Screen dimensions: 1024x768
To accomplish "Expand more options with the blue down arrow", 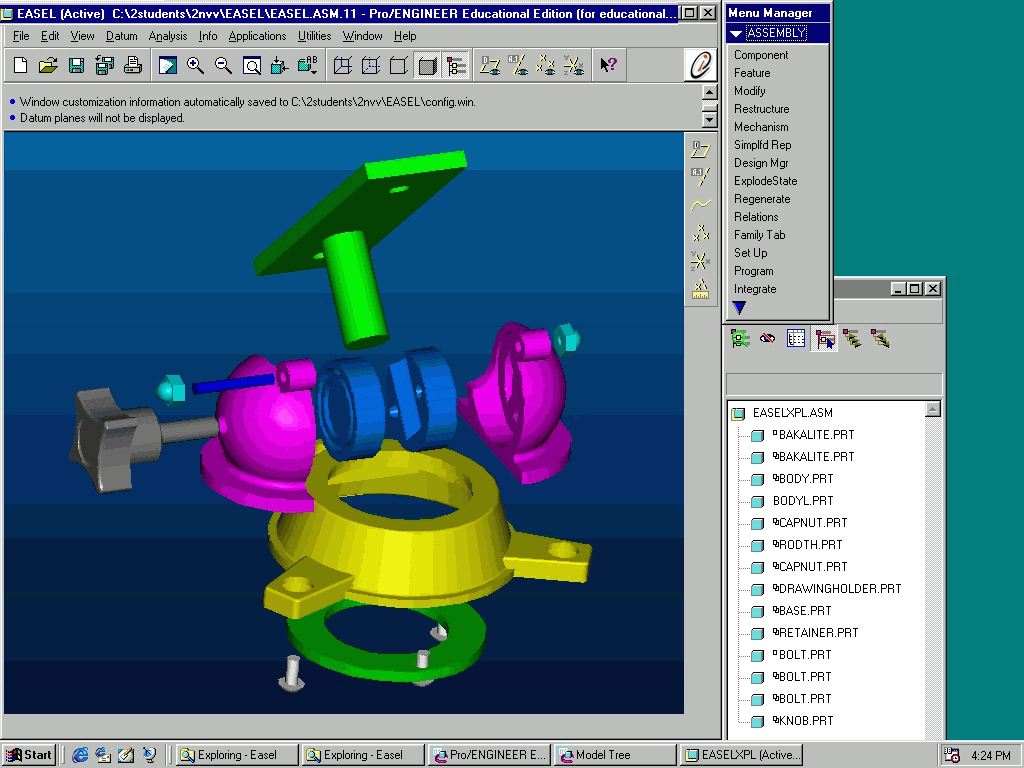I will pyautogui.click(x=739, y=308).
